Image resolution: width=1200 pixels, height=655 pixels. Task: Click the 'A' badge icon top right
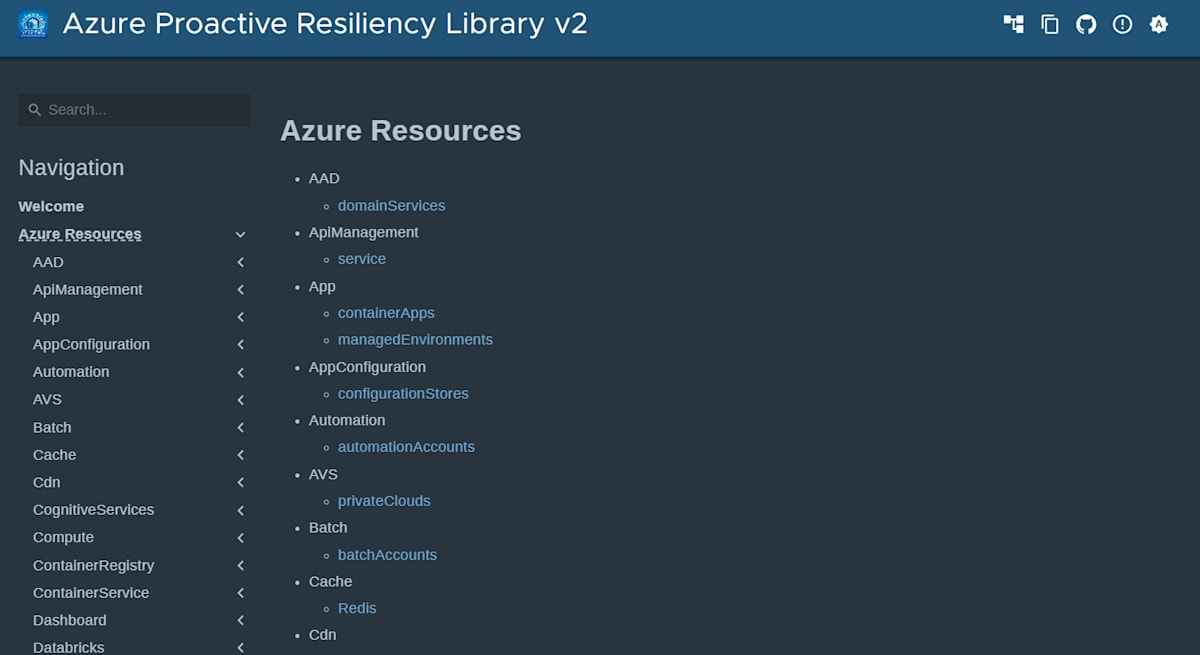click(x=1158, y=24)
